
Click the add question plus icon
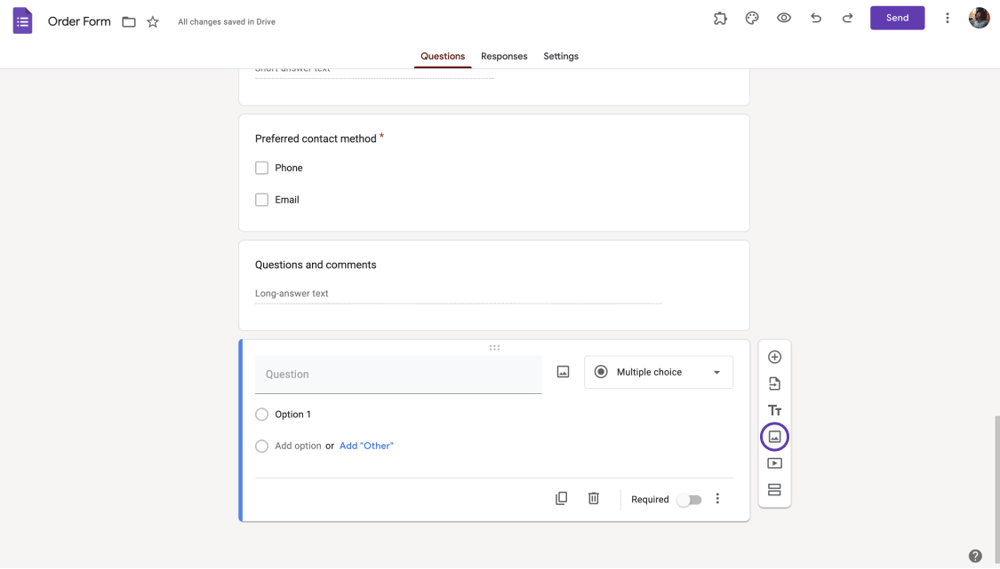(x=774, y=357)
